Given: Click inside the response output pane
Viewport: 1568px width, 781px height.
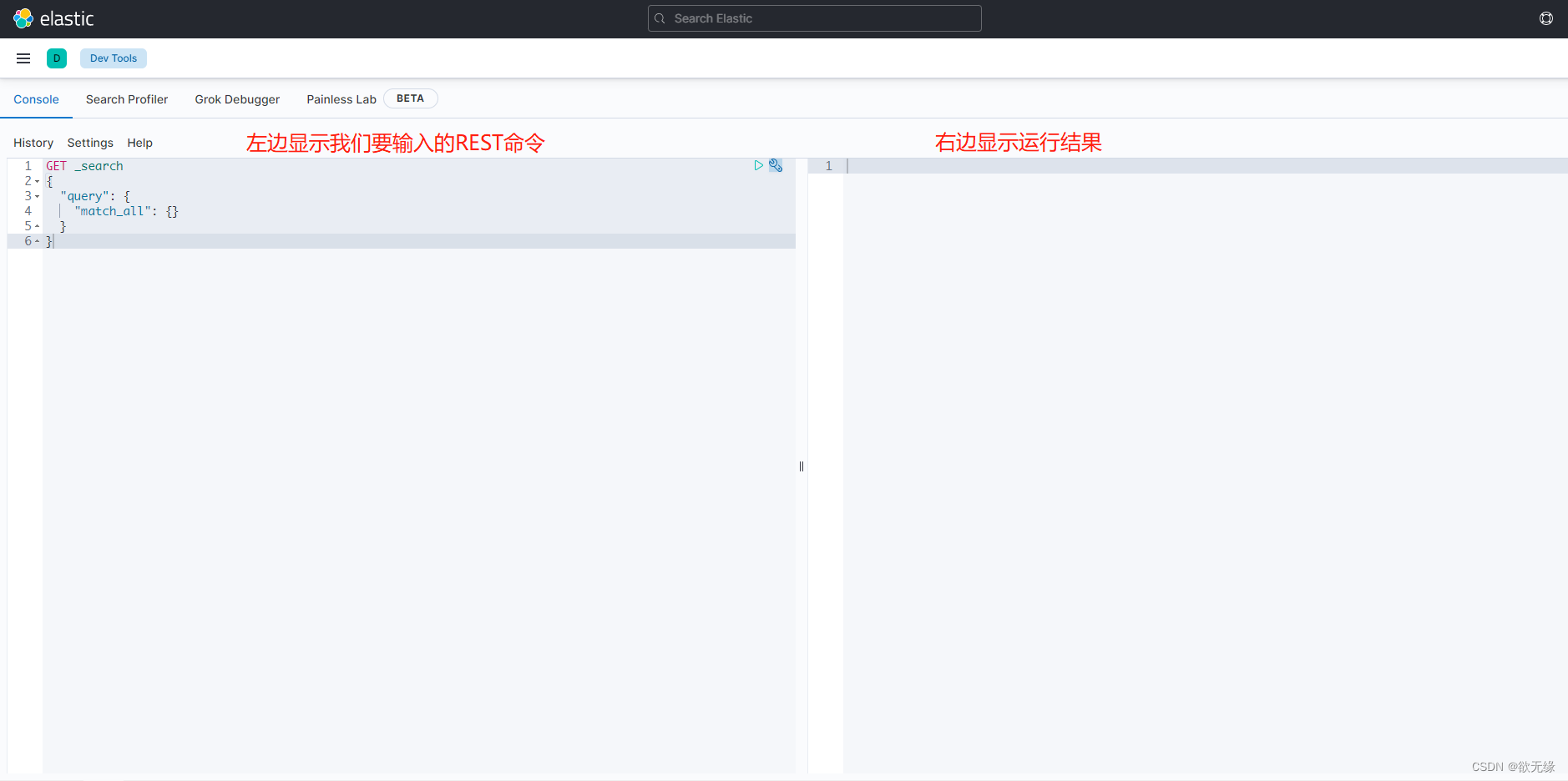Looking at the screenshot, I should [1205, 467].
